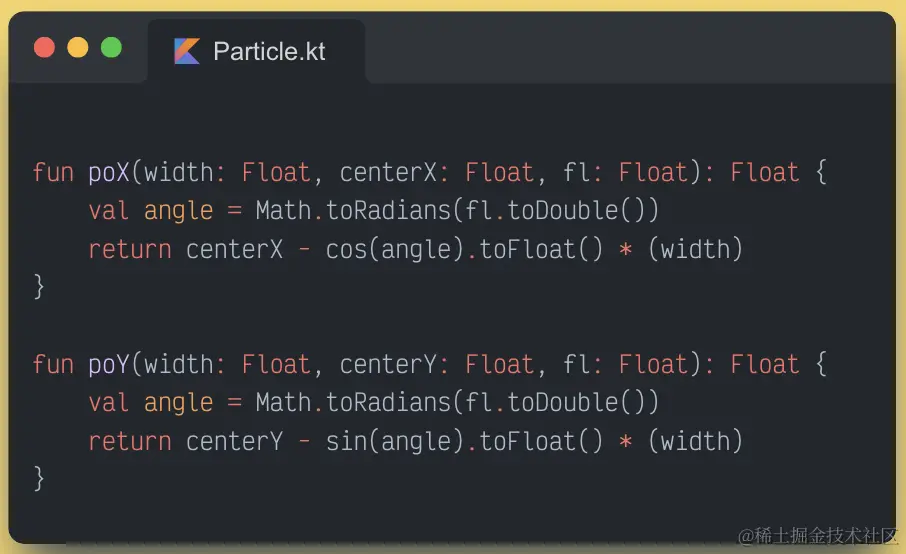Click the Kotlin logo icon in the tab
The height and width of the screenshot is (554, 906).
(187, 51)
